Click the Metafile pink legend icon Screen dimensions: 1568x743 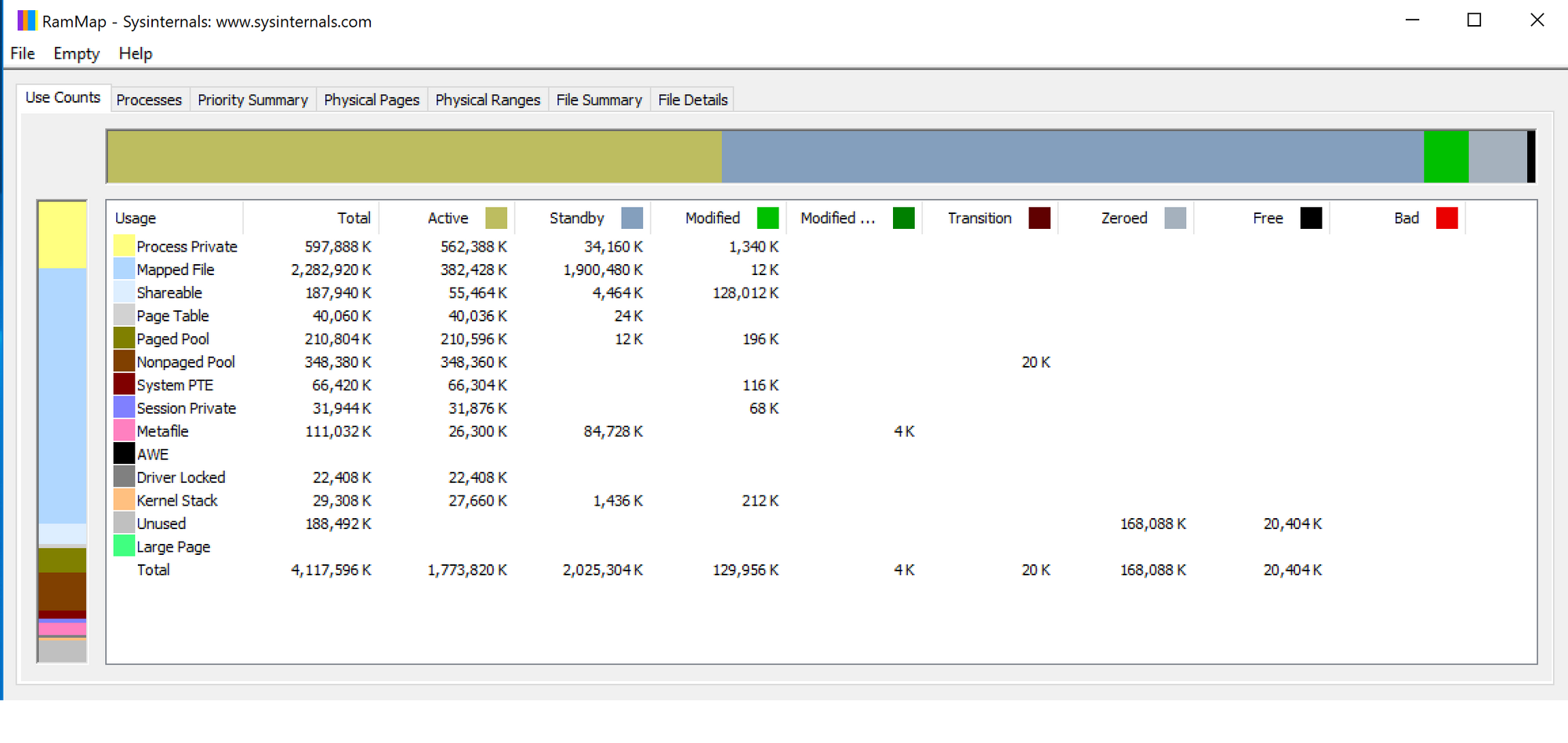point(124,430)
